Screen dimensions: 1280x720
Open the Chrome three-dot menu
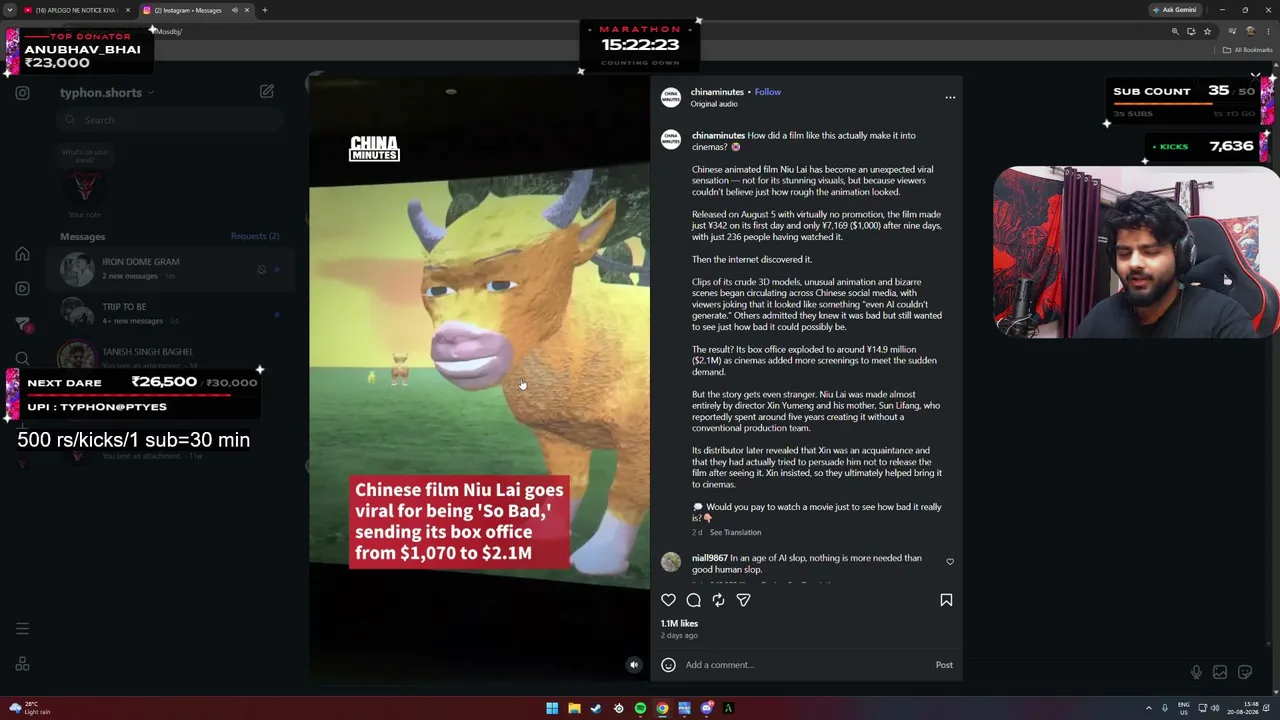[x=1268, y=31]
